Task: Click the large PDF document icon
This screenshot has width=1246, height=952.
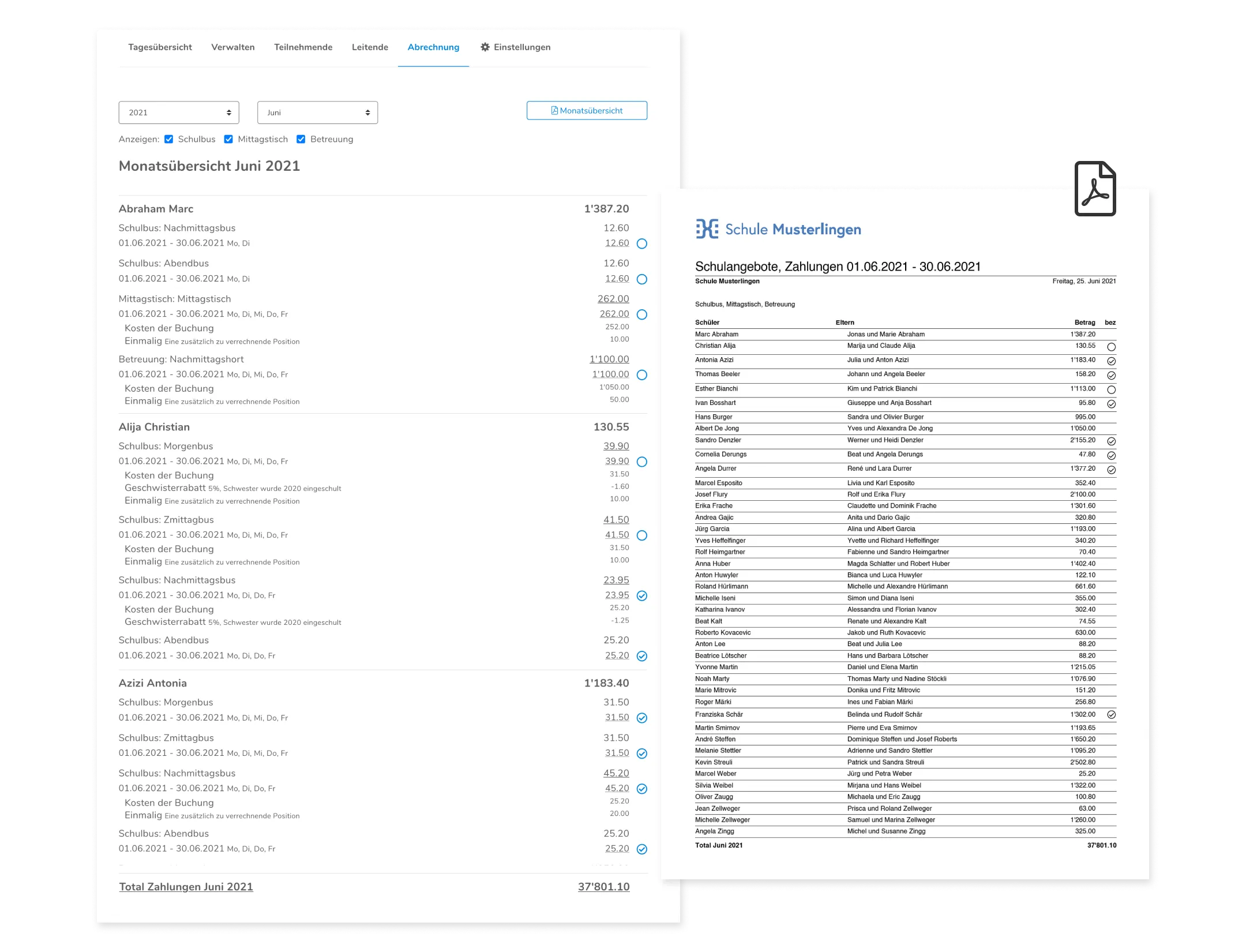Action: tap(1095, 189)
